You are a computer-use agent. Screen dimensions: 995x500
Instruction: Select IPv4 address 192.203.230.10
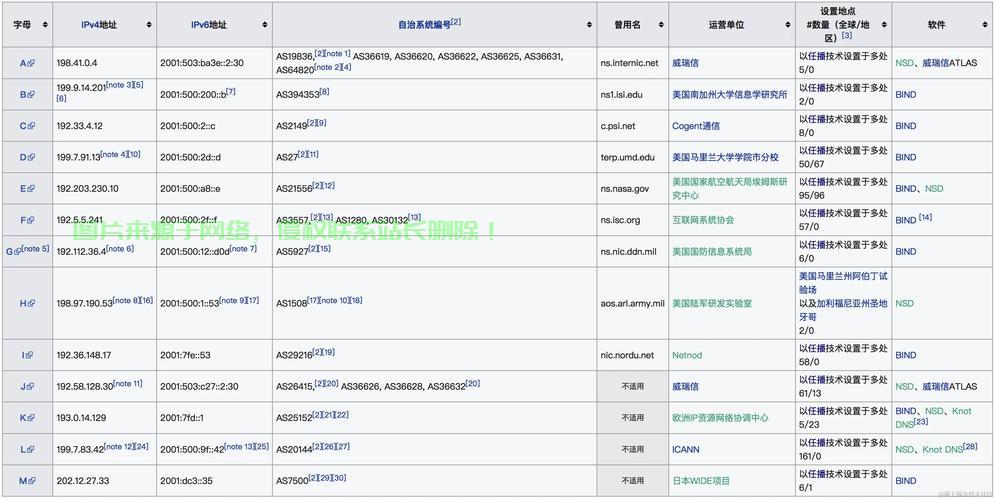click(x=88, y=188)
